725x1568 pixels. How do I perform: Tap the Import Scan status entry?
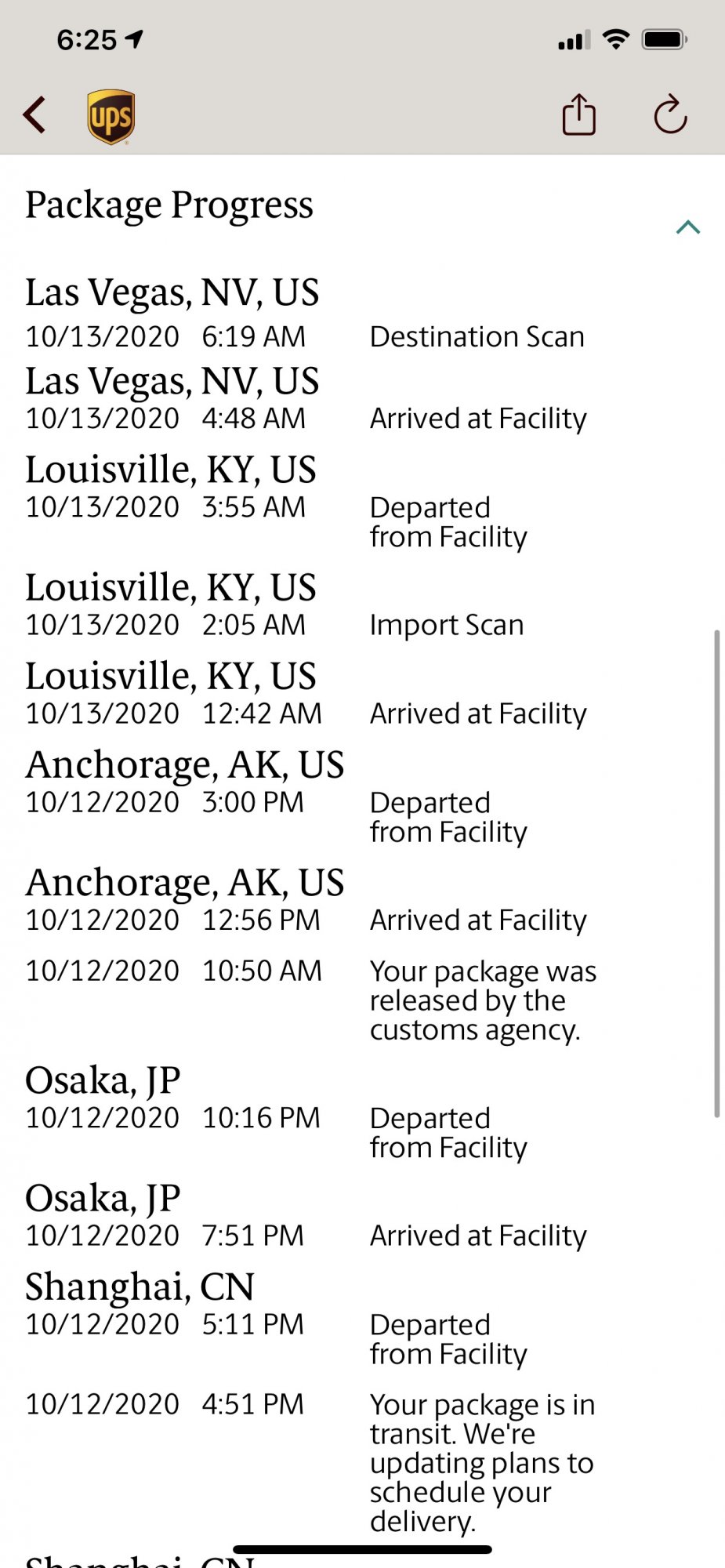pos(447,625)
